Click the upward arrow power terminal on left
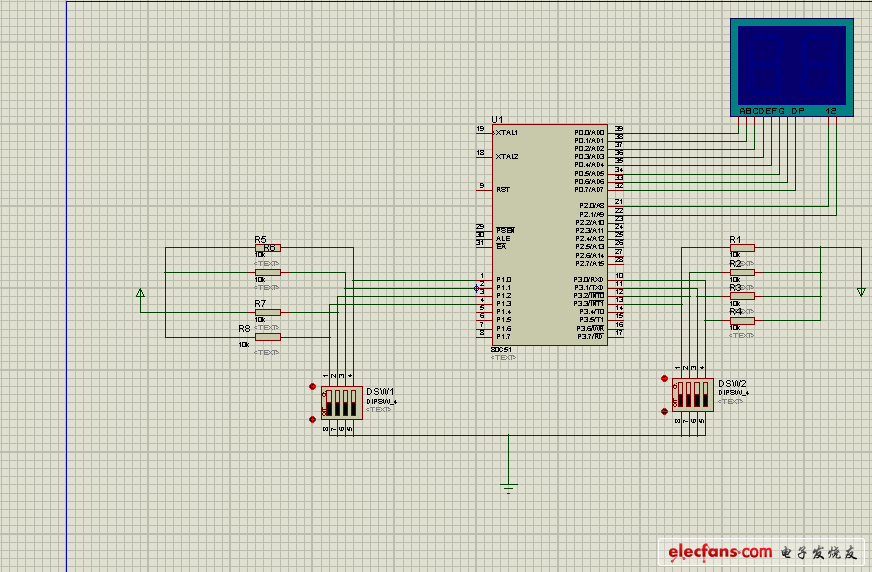Screen dimensions: 872x572 tap(140, 293)
